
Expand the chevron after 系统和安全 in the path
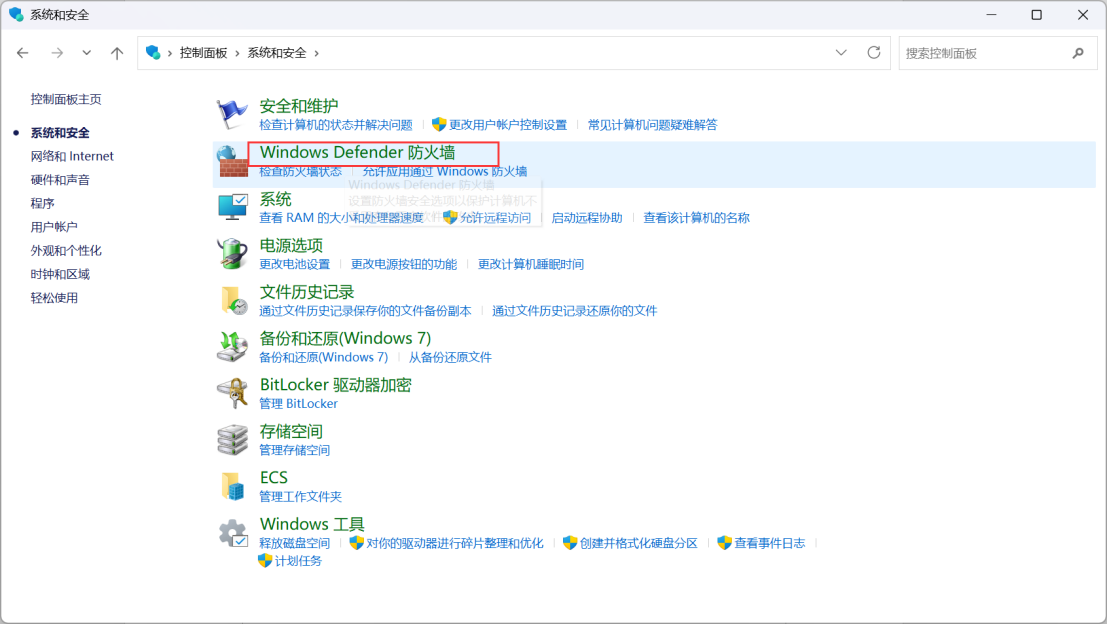pos(317,53)
